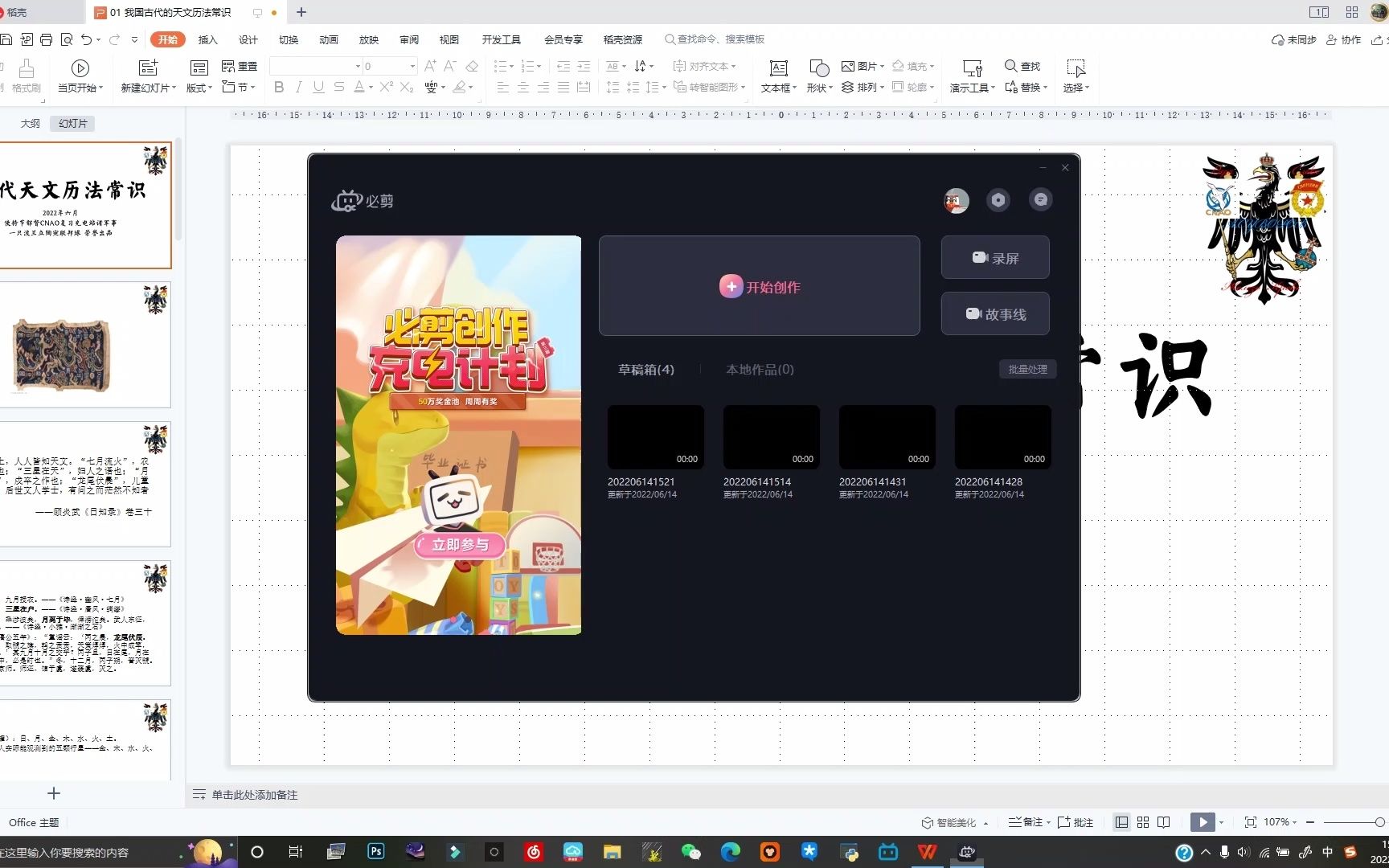Click the print icon in quick access toolbar

click(x=47, y=39)
